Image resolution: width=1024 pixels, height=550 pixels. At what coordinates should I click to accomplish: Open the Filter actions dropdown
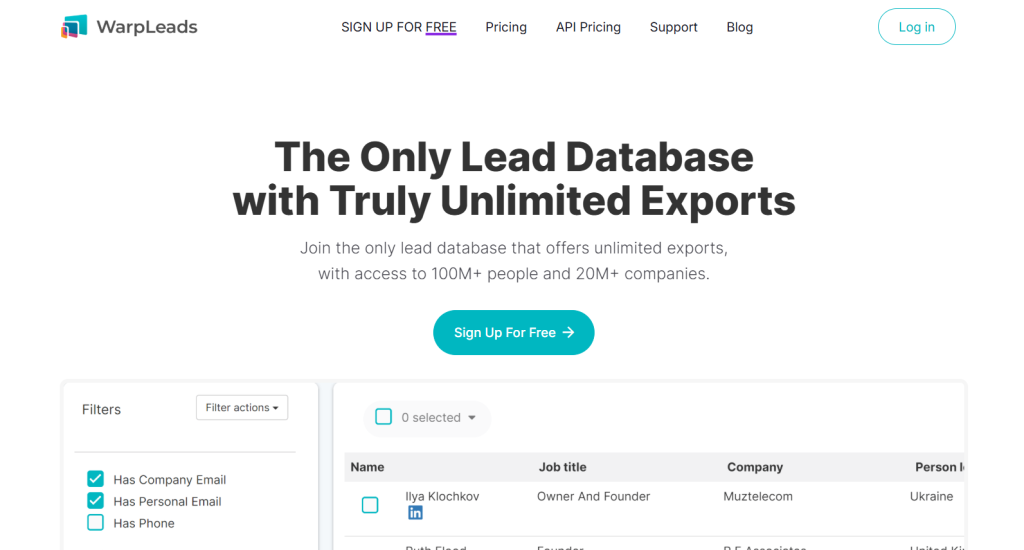242,408
